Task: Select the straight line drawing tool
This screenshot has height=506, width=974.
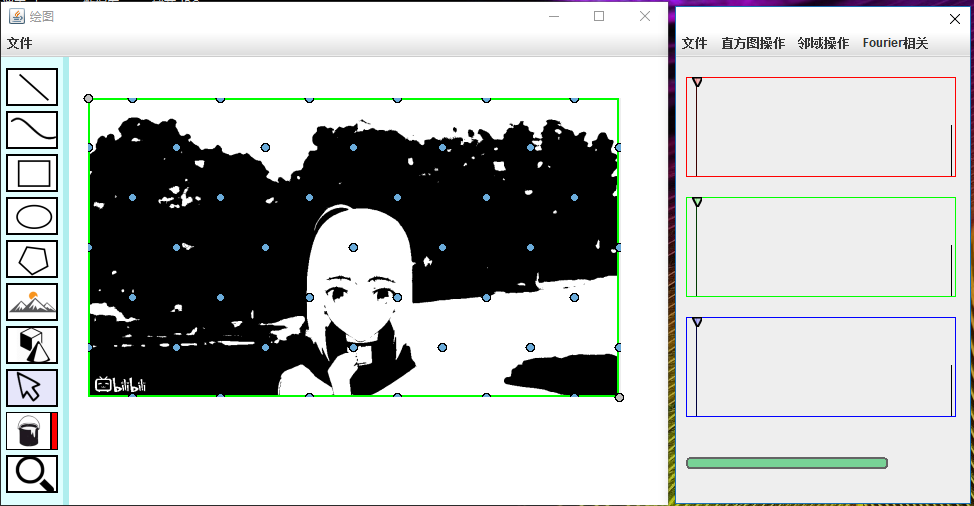Action: pyautogui.click(x=32, y=87)
